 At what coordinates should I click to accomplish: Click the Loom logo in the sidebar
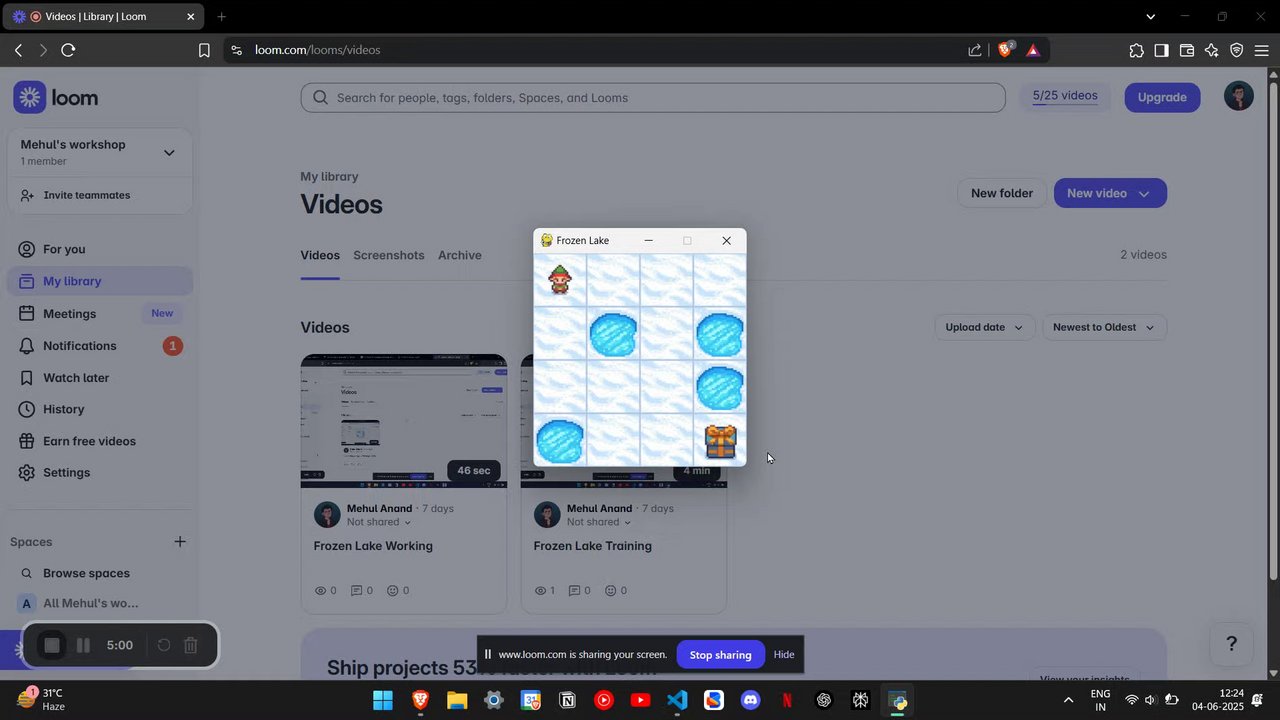click(x=56, y=98)
